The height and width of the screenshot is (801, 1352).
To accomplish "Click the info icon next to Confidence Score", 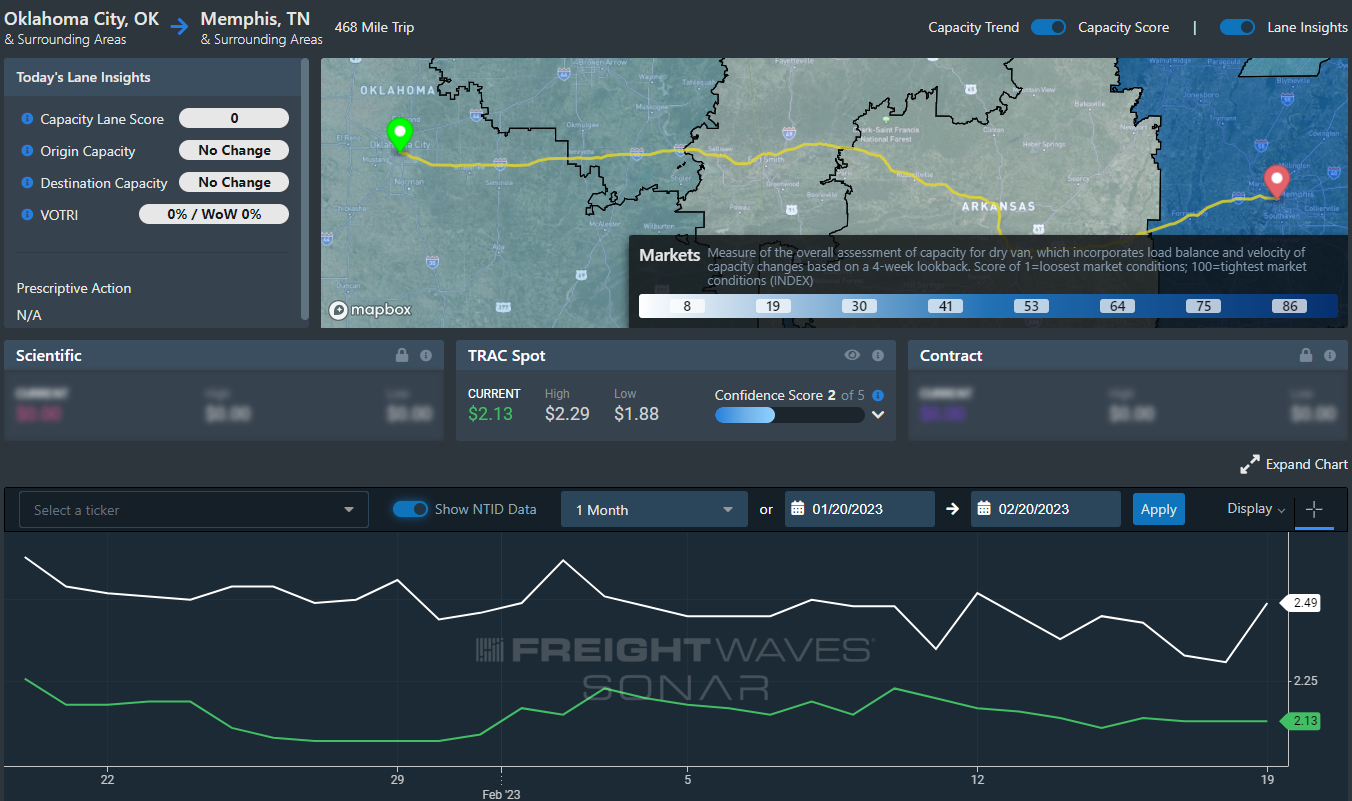I will tap(878, 395).
